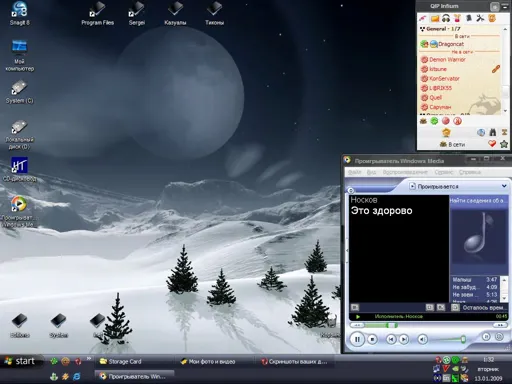Open contact search via binoculars icon in QIP

tap(493, 132)
